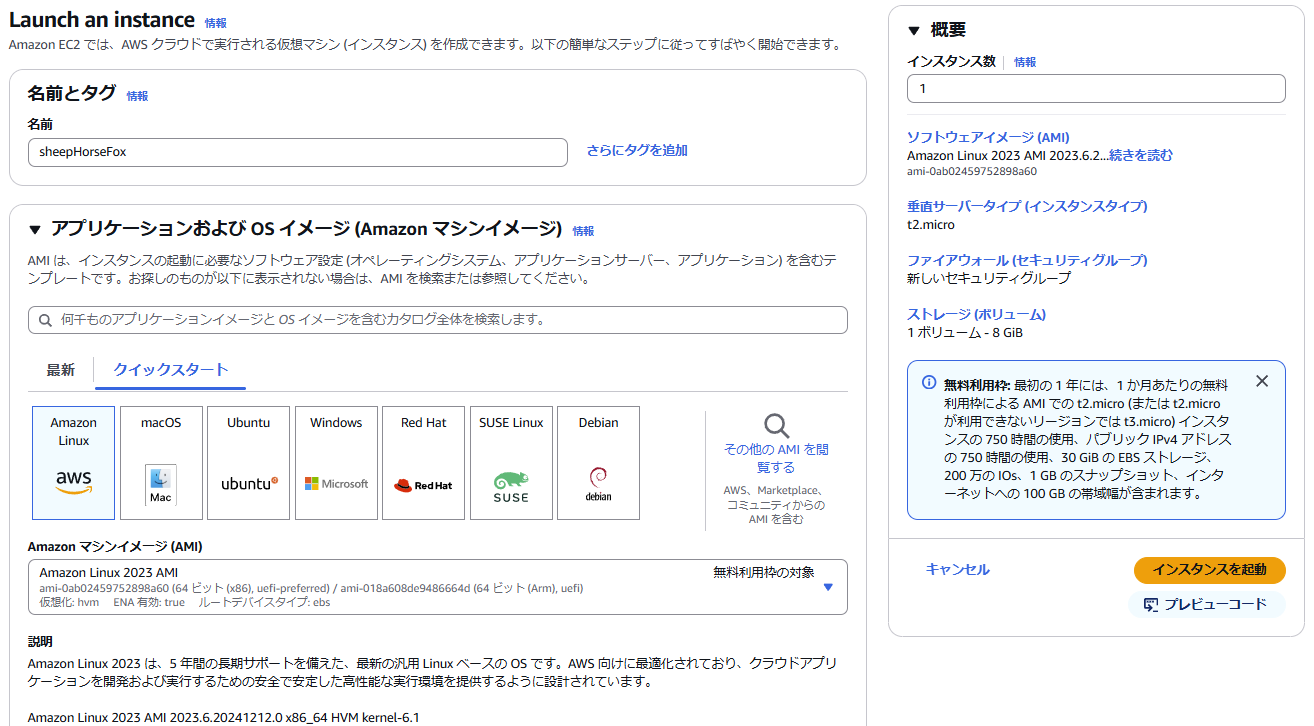Dismiss the free tier notice with the X

[1262, 381]
